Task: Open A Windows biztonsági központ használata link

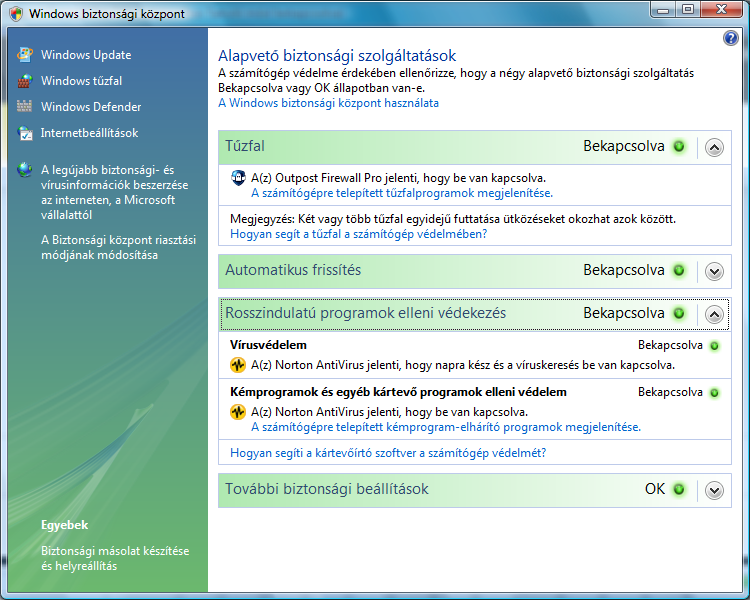Action: [x=328, y=103]
